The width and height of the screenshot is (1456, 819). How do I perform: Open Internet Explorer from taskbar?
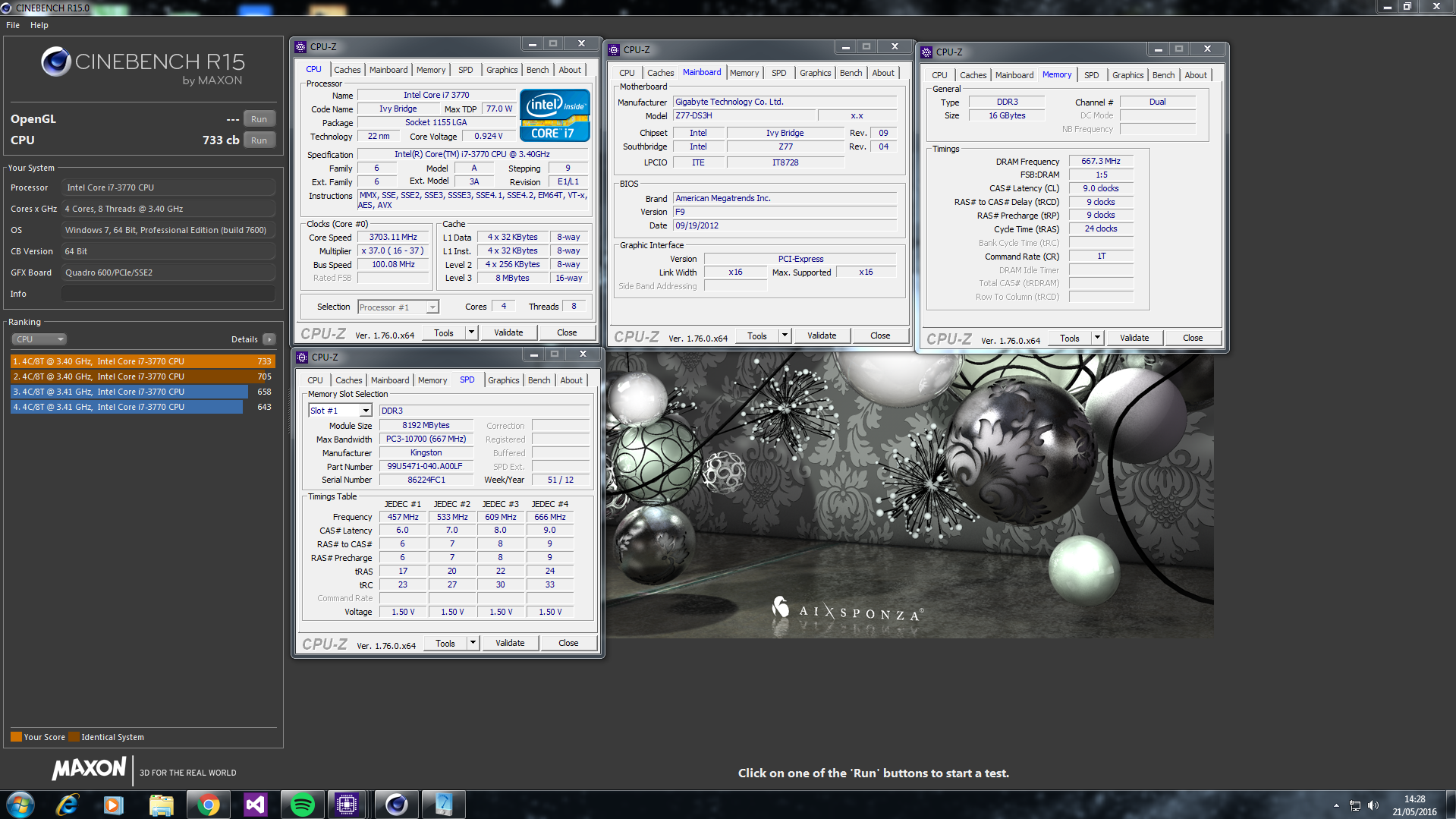coord(68,805)
